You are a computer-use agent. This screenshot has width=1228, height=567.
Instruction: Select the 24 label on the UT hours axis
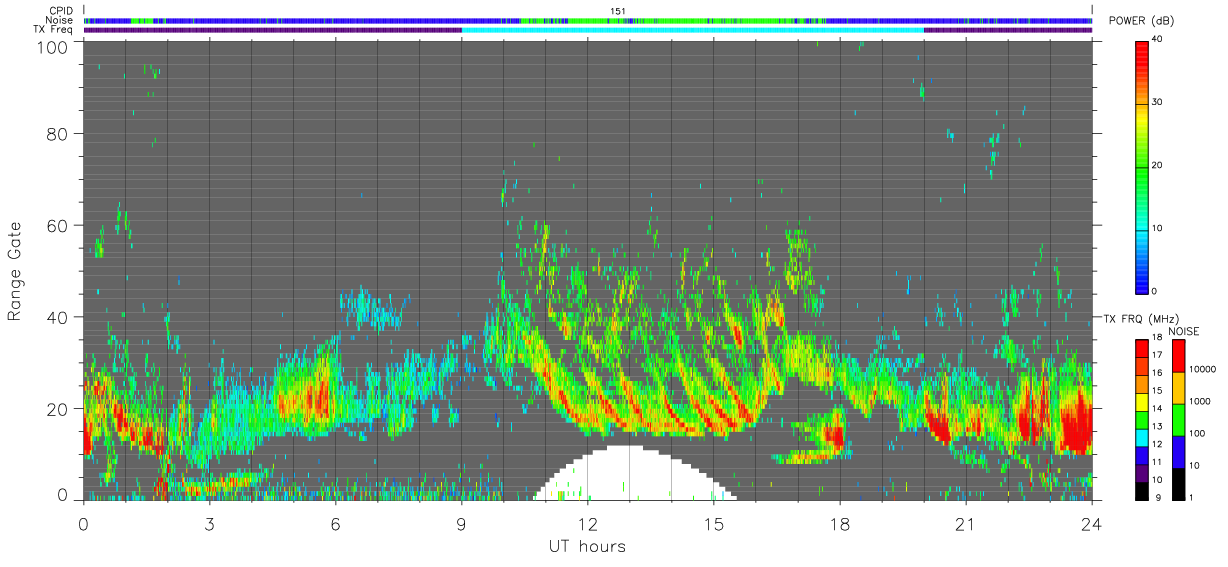pos(1091,524)
